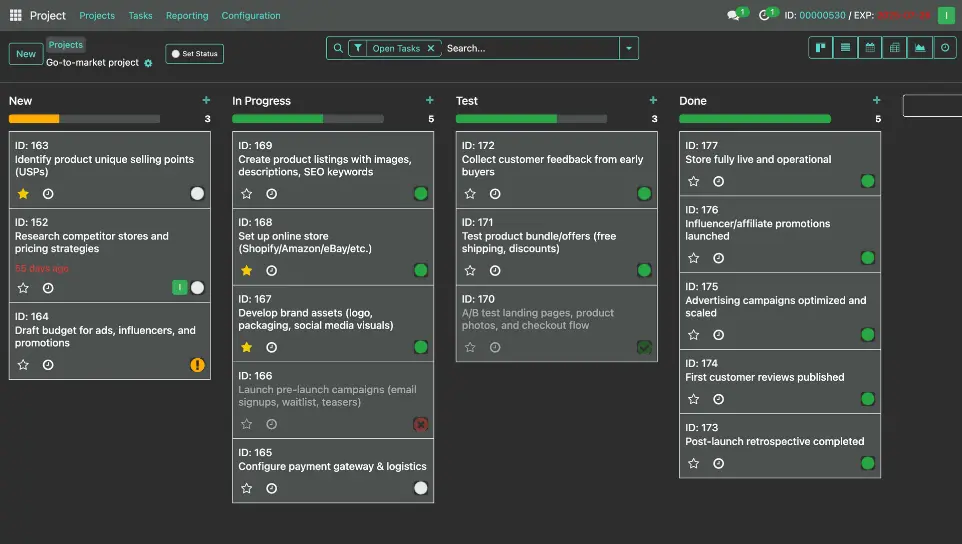Switch to calendar view
The width and height of the screenshot is (962, 544).
coord(870,48)
